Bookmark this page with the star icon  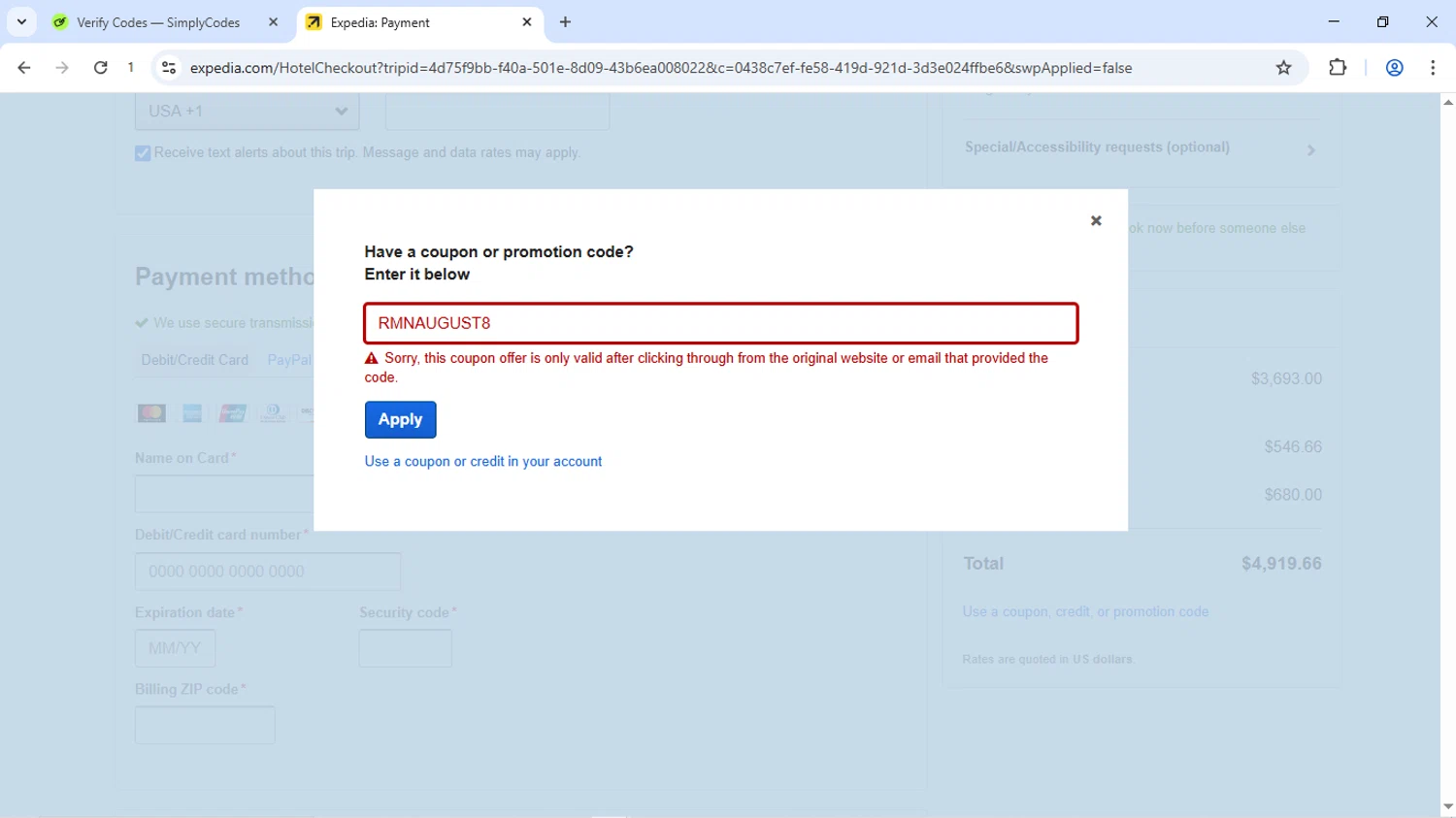(1283, 68)
